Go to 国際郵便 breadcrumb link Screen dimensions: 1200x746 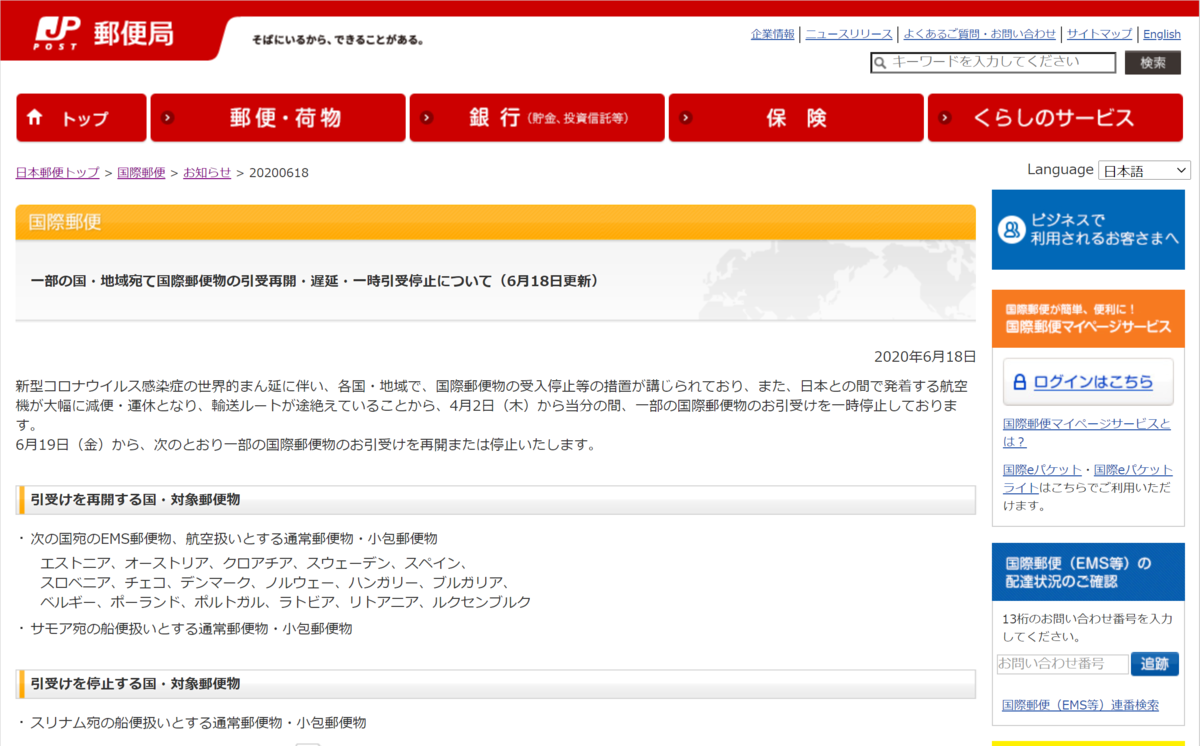point(141,173)
